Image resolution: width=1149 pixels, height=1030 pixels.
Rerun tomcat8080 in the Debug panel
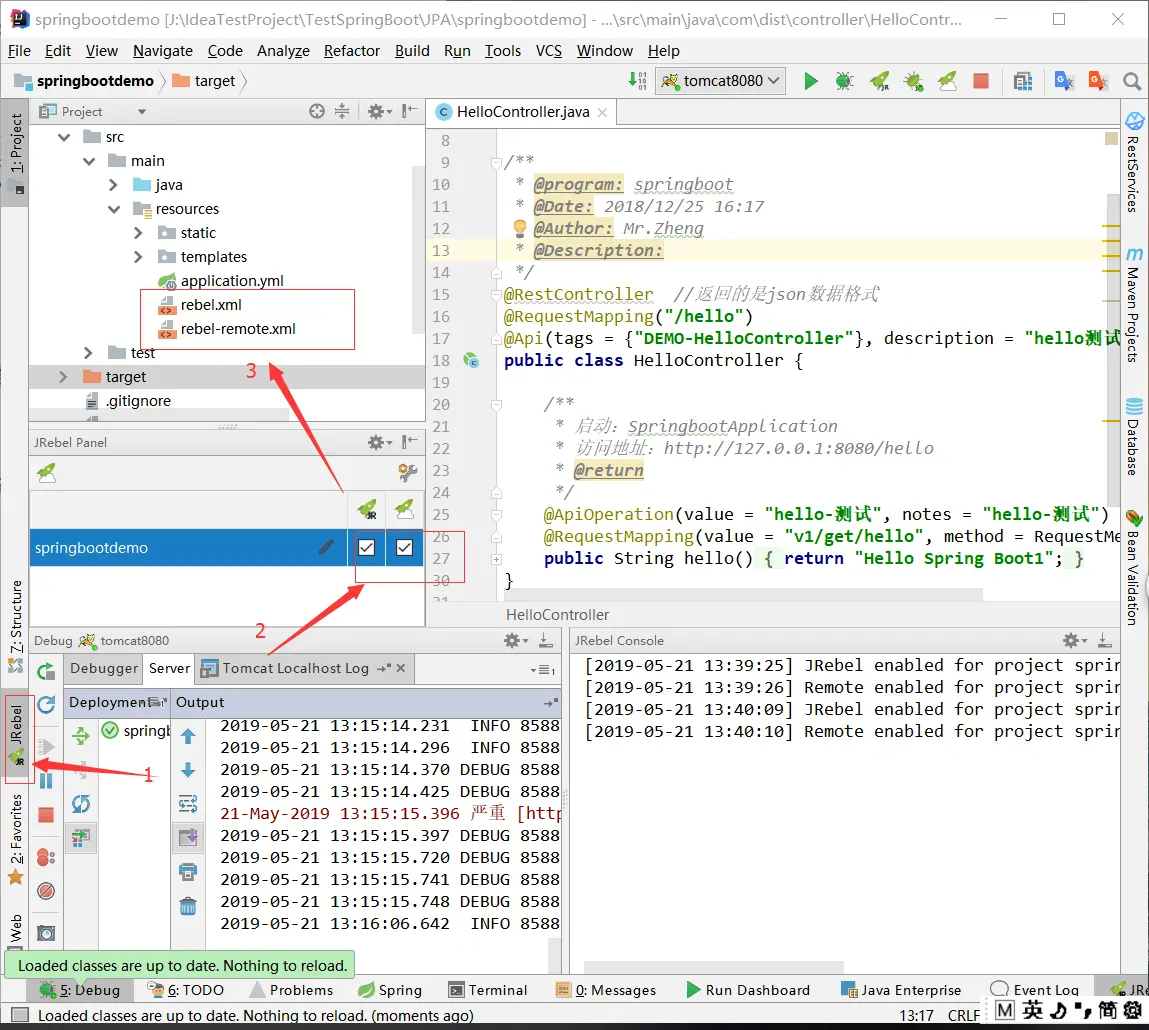(x=46, y=670)
